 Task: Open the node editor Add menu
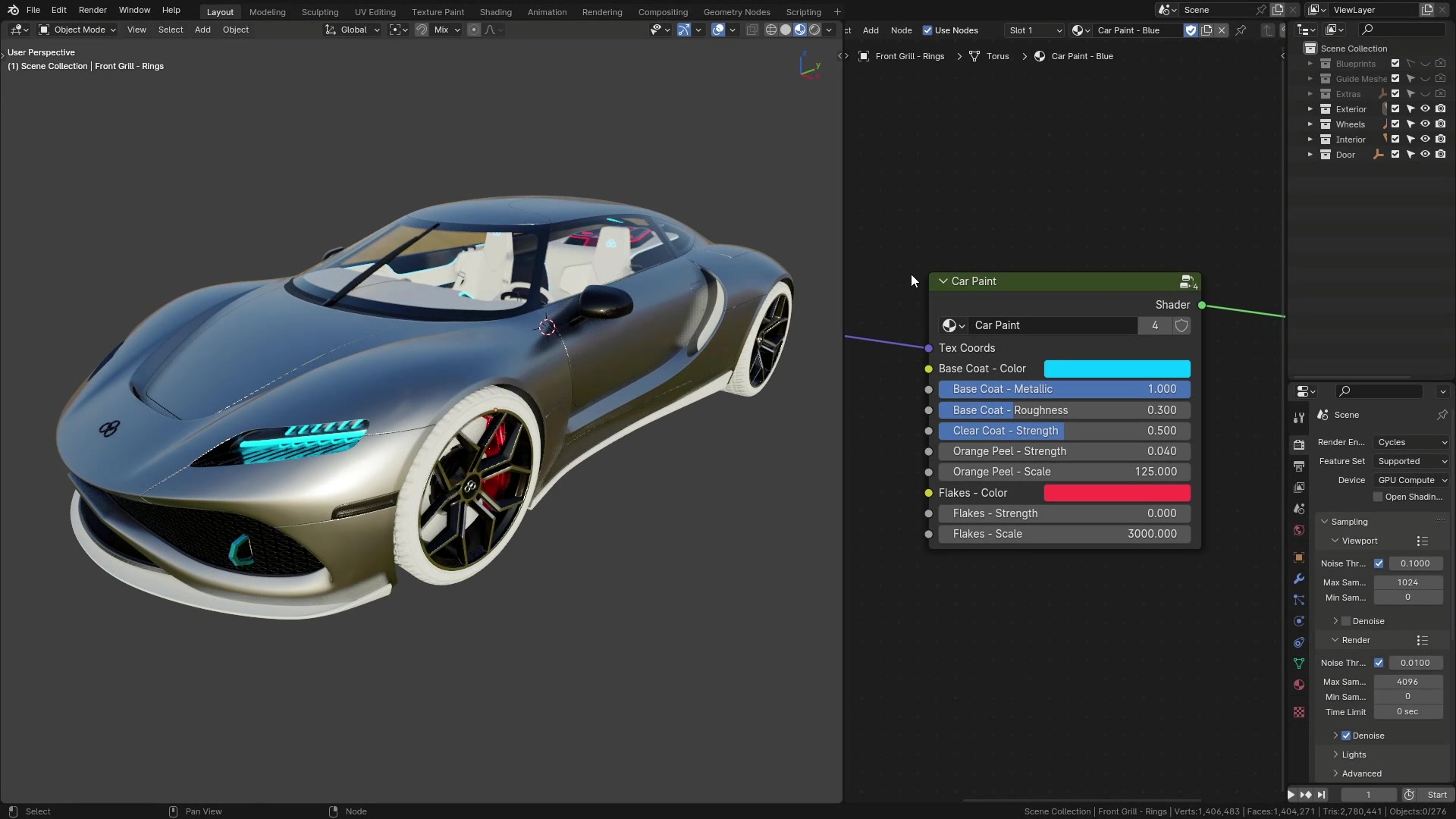871,30
